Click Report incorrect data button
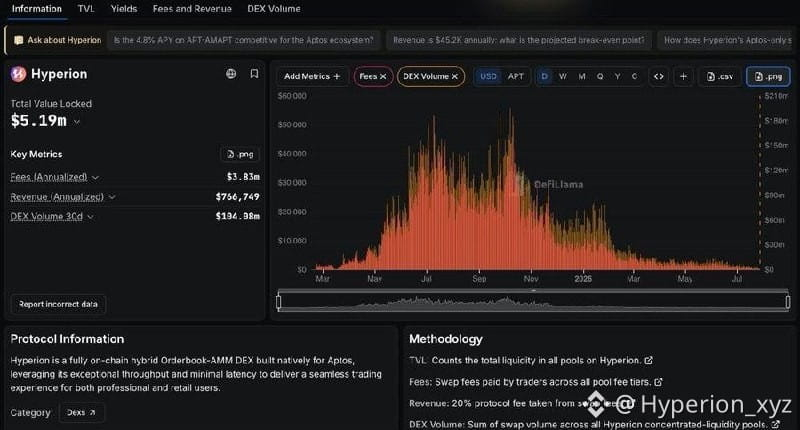The image size is (800, 430). coord(58,304)
